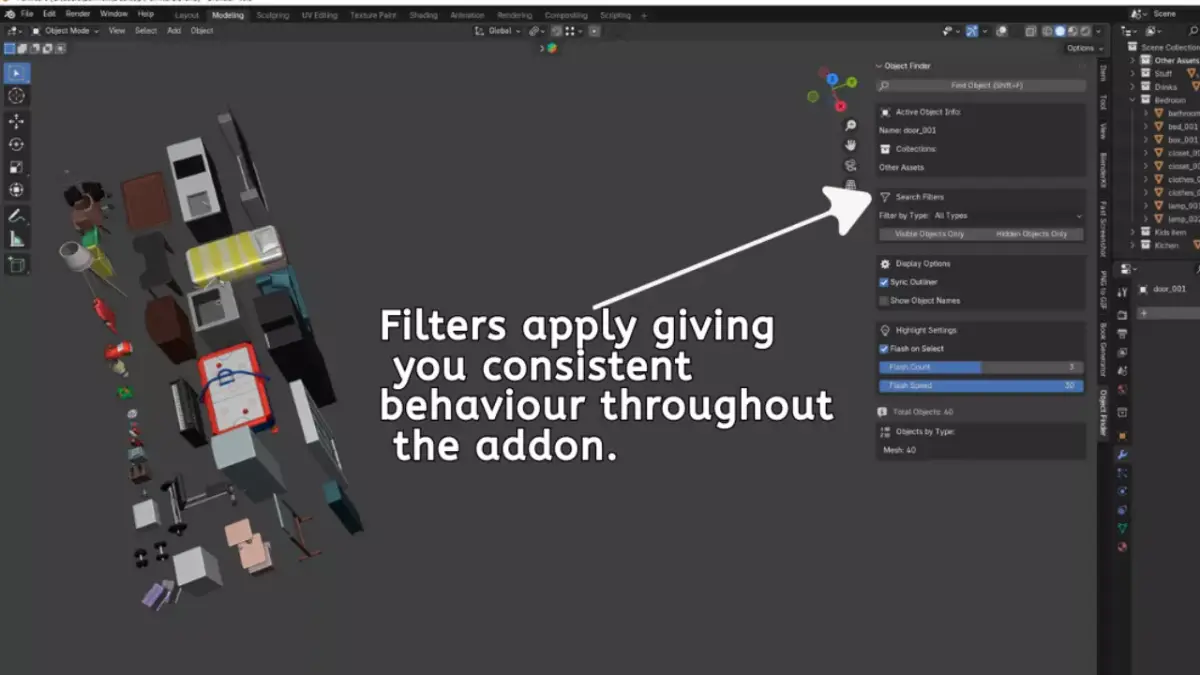Image resolution: width=1200 pixels, height=675 pixels.
Task: Select the Annotate tool
Action: [17, 216]
